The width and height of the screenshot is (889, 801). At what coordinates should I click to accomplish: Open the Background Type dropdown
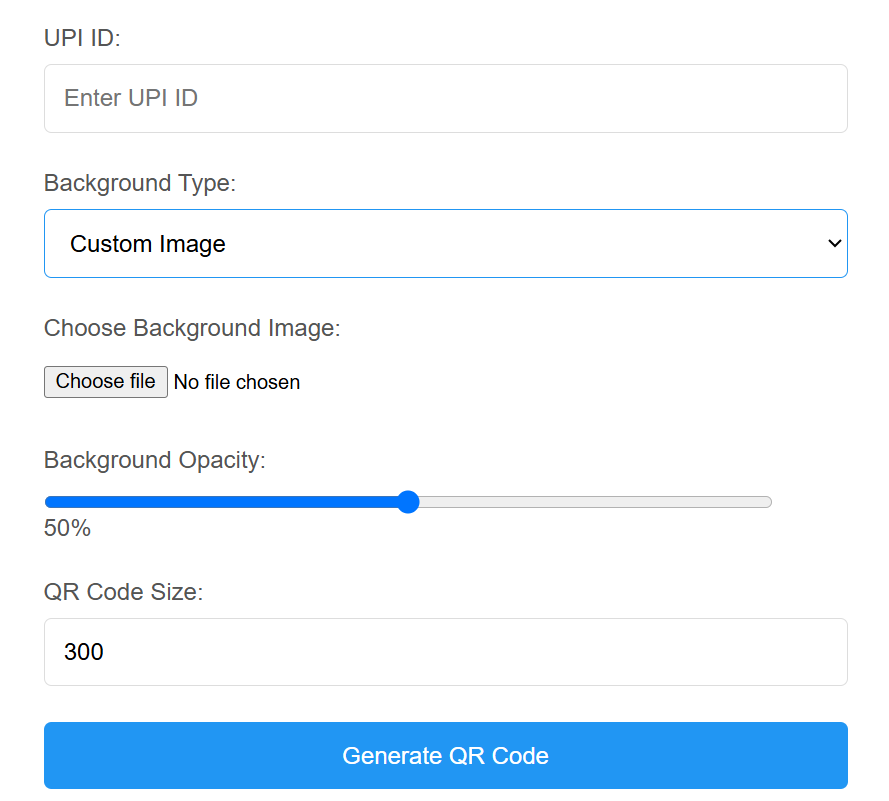446,244
